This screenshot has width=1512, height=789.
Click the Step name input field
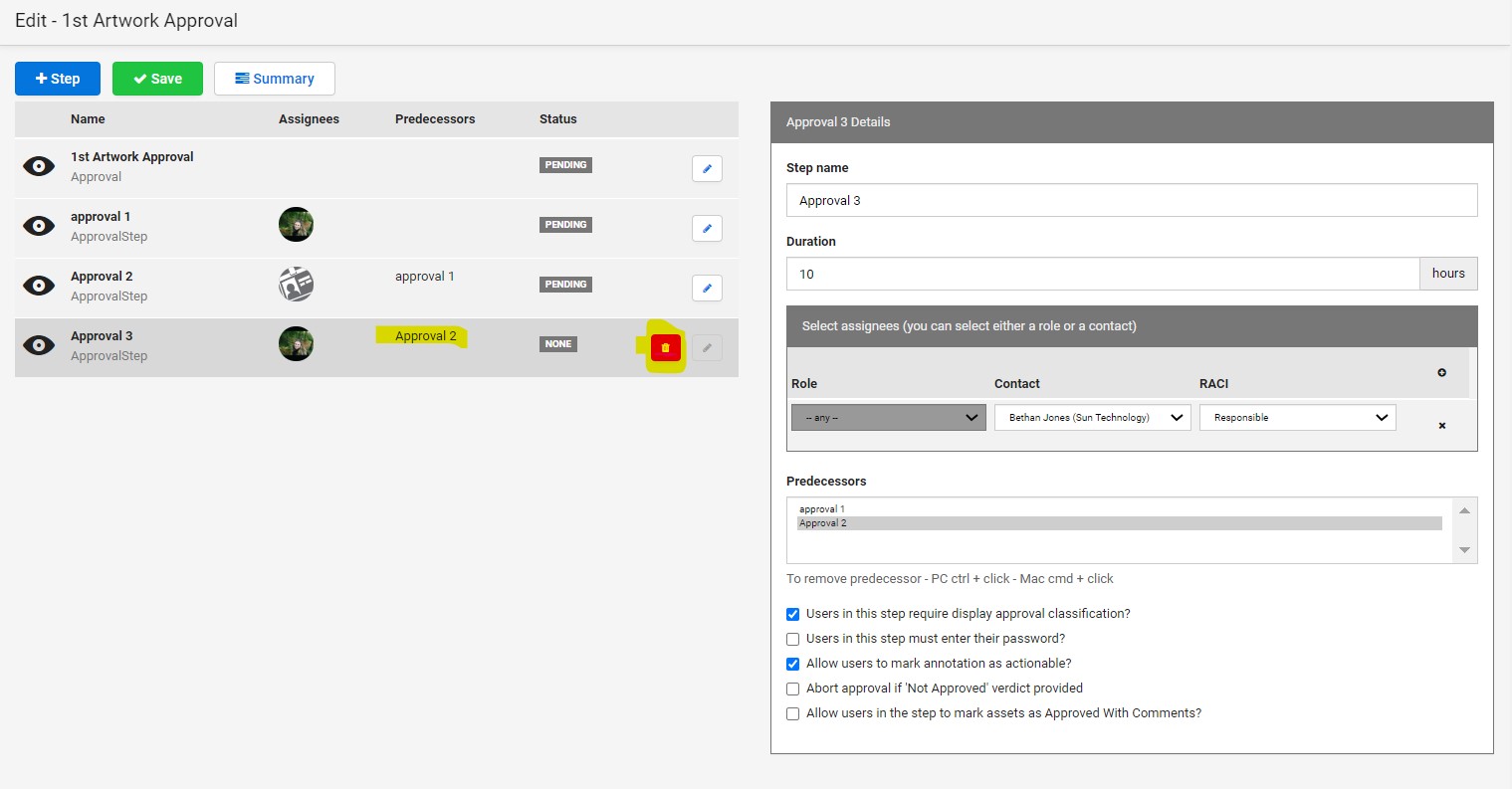click(x=1131, y=200)
